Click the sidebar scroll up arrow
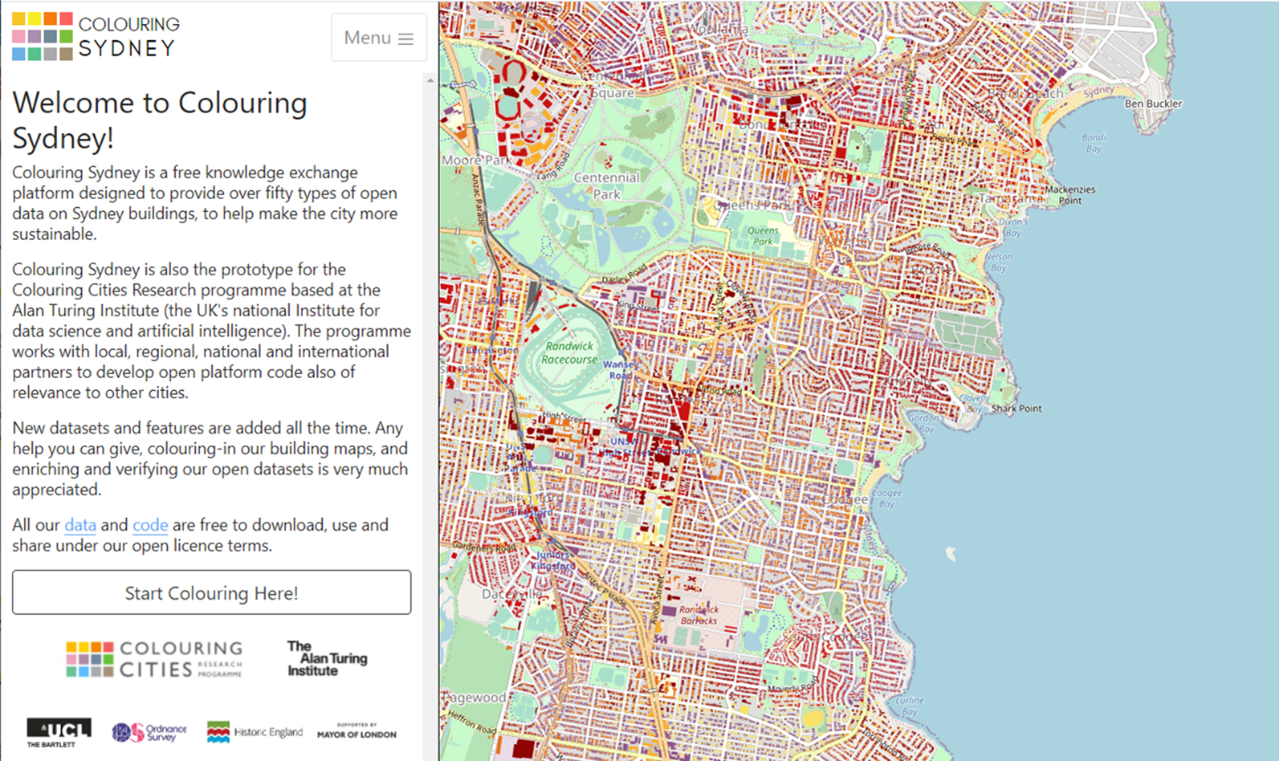The height and width of the screenshot is (761, 1279). (431, 80)
